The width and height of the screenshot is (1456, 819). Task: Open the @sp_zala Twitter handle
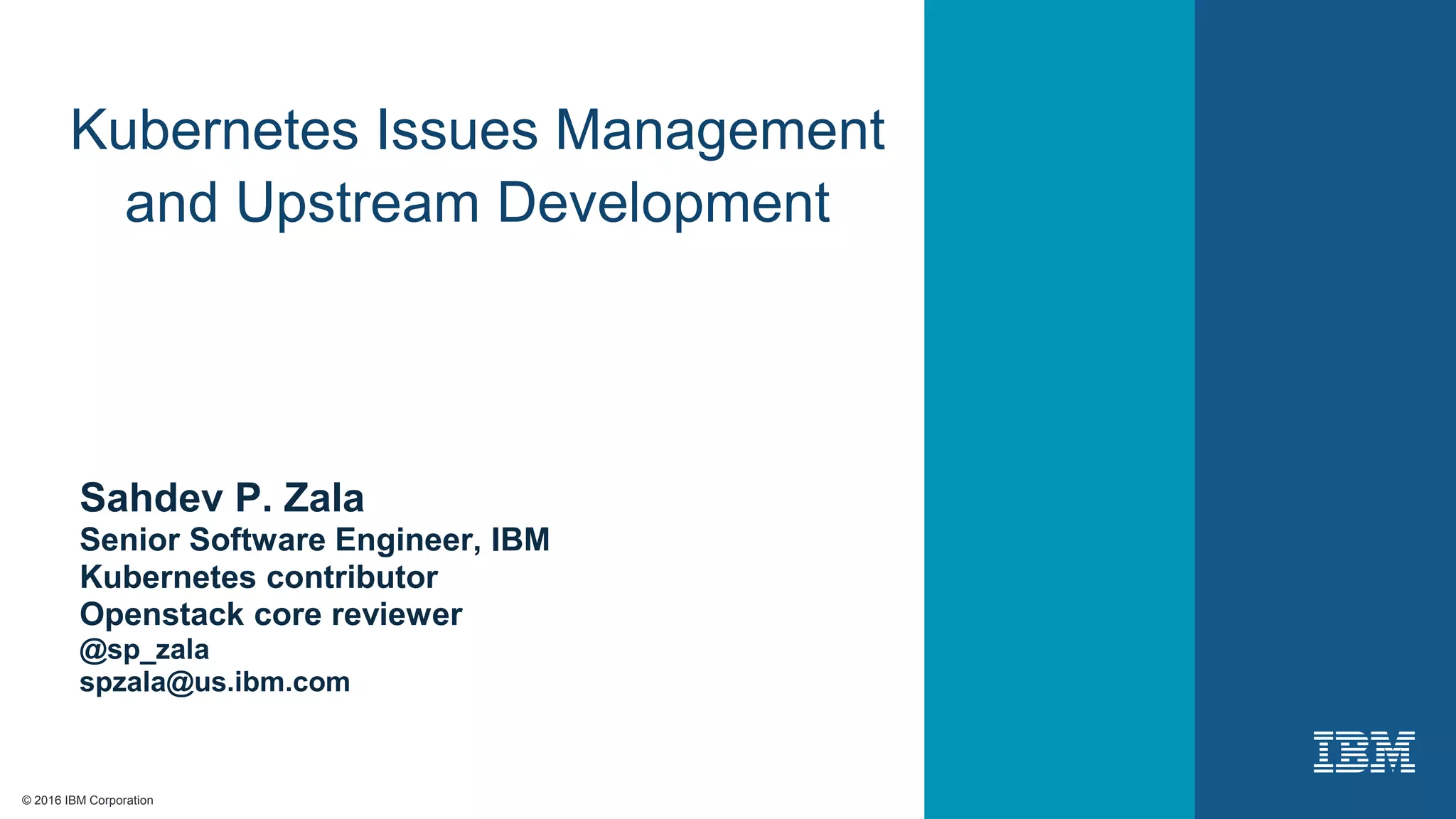pos(144,650)
